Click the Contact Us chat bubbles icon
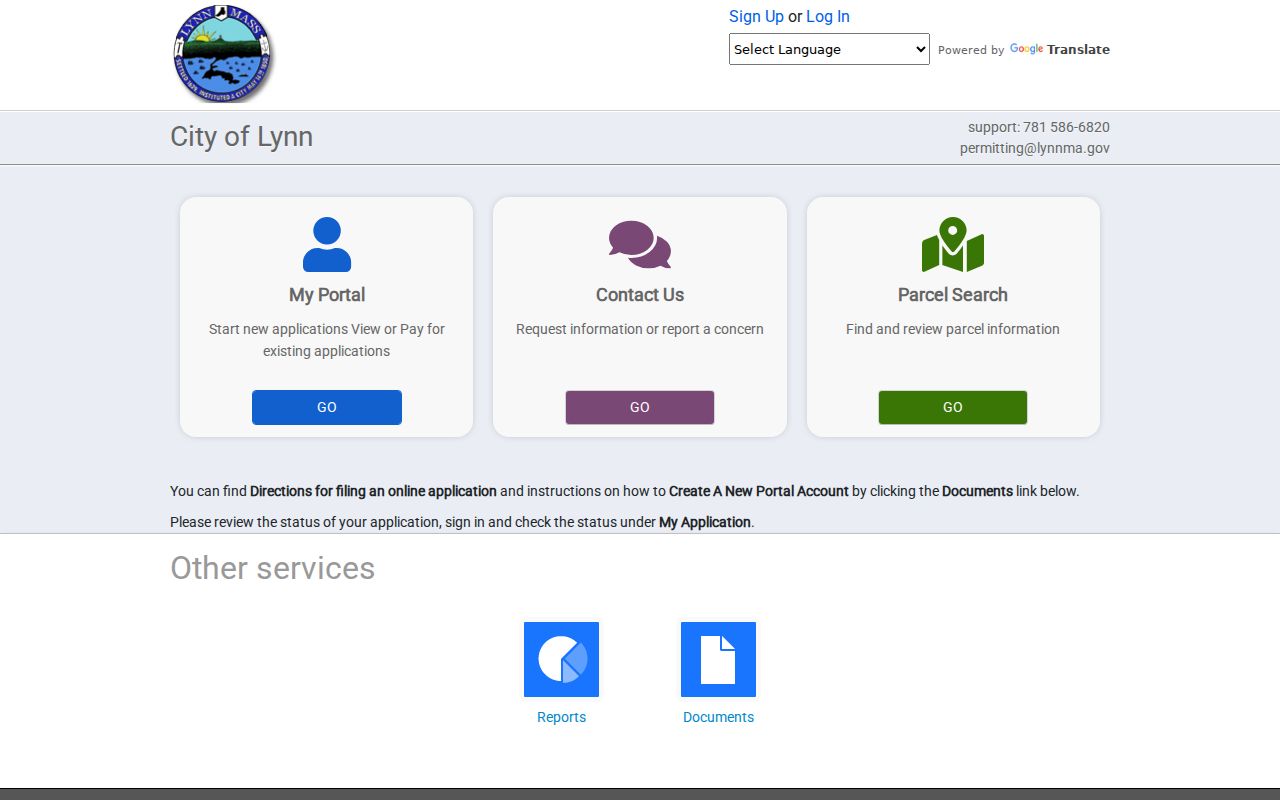Viewport: 1280px width, 800px height. point(640,245)
